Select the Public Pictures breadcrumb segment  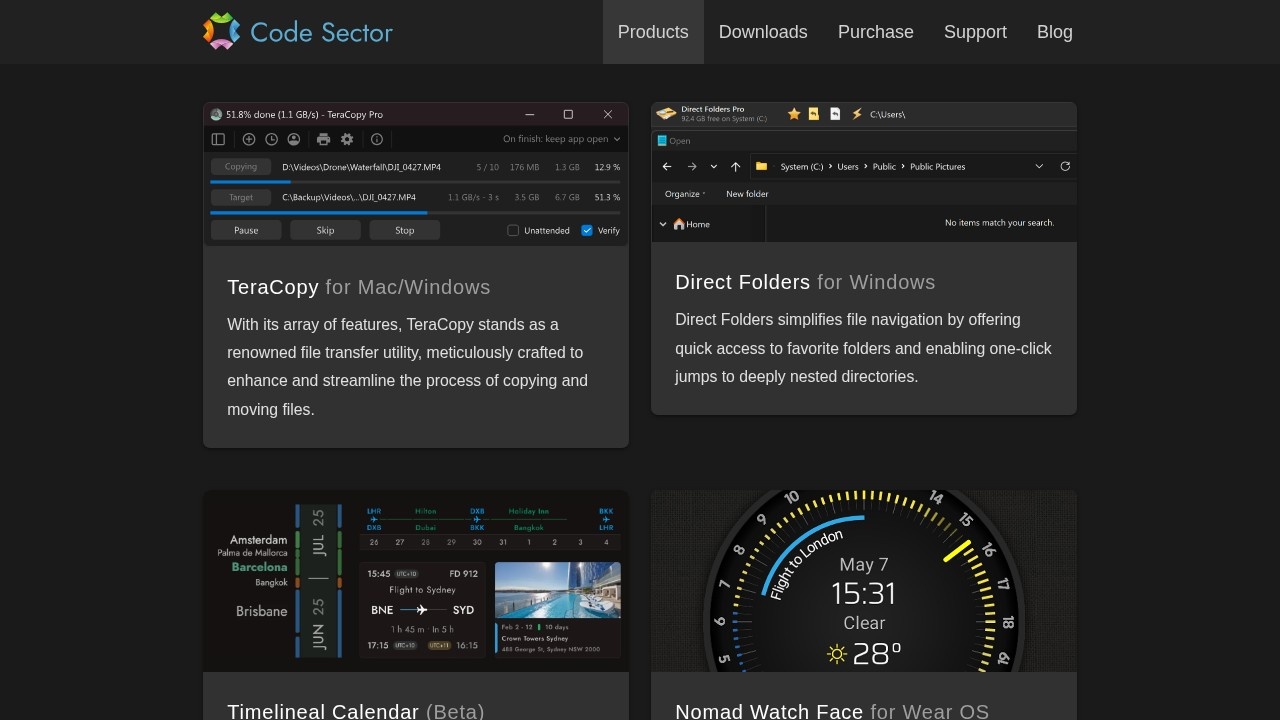coord(938,167)
